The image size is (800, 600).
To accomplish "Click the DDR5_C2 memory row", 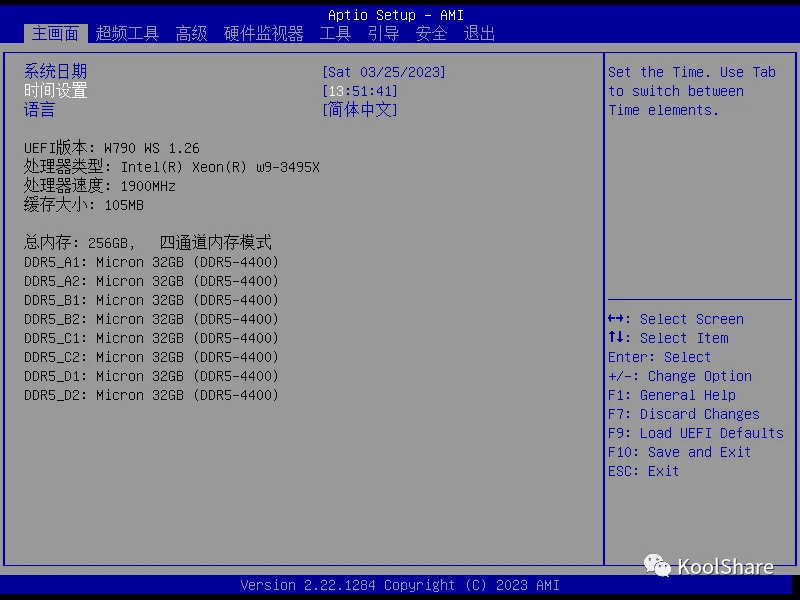I will pos(152,357).
